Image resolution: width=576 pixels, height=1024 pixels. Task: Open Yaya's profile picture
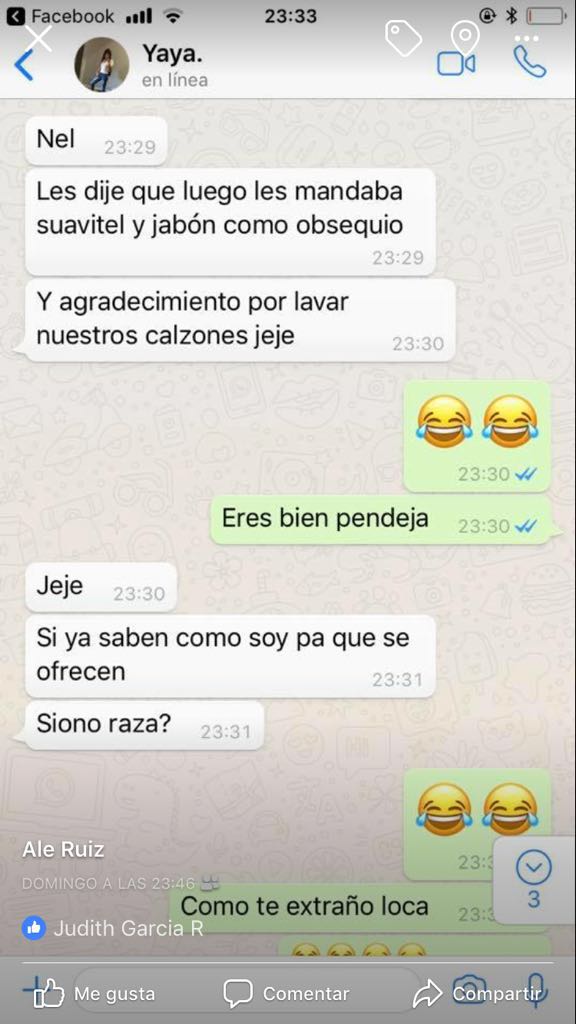click(101, 65)
